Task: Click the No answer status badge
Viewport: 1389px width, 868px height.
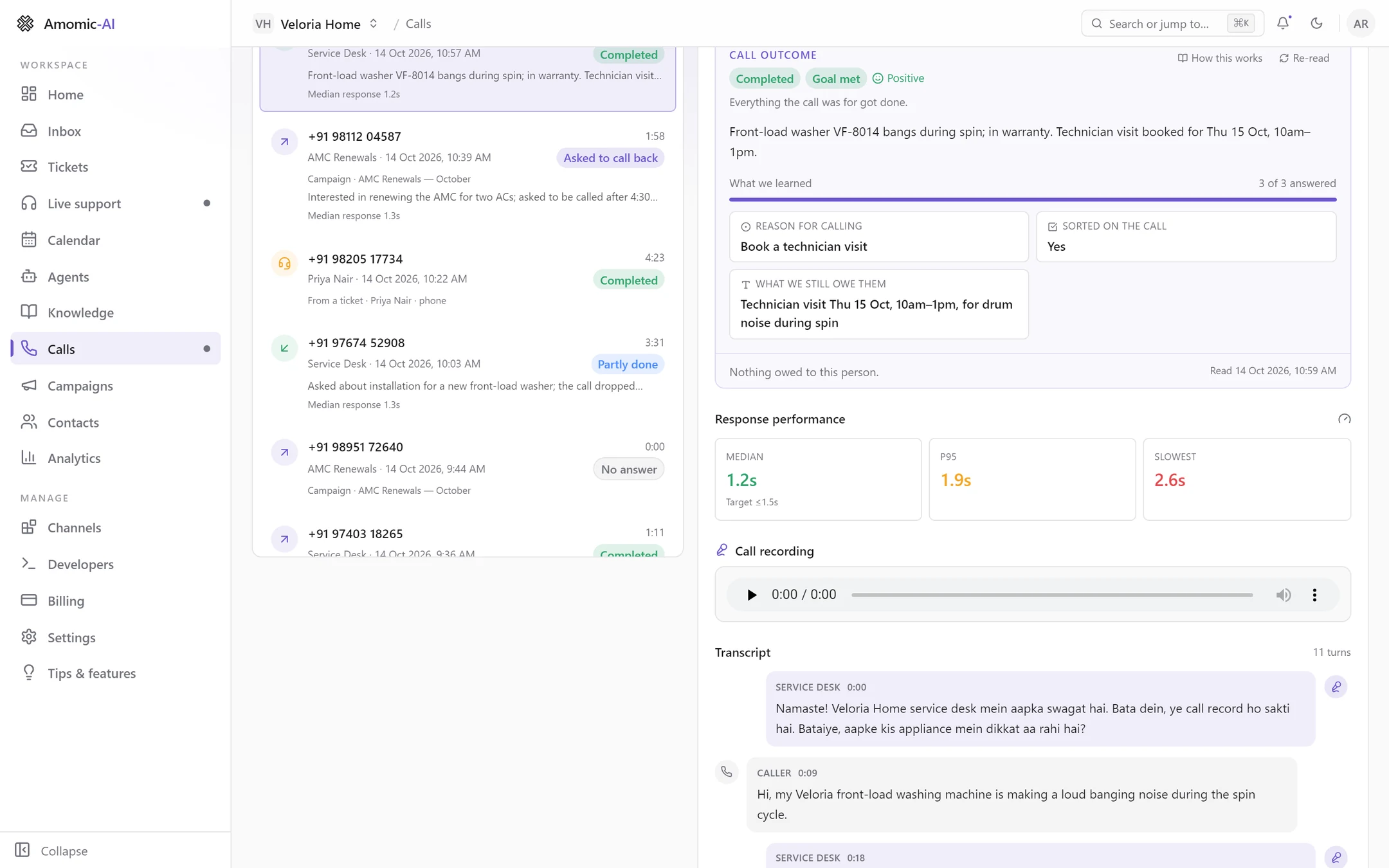Action: pos(628,469)
